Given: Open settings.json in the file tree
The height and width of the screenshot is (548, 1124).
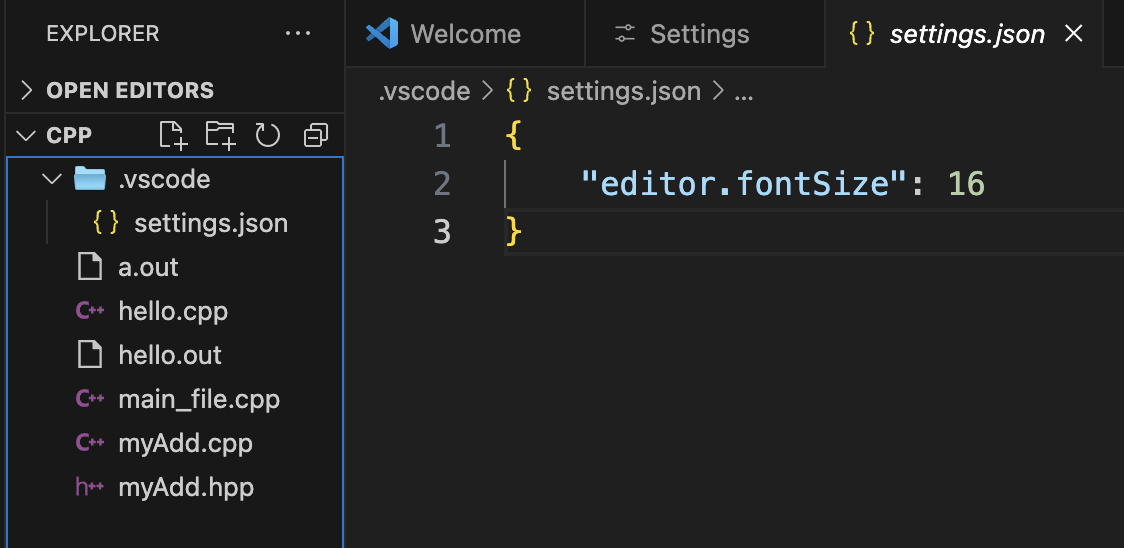Looking at the screenshot, I should pos(175,223).
